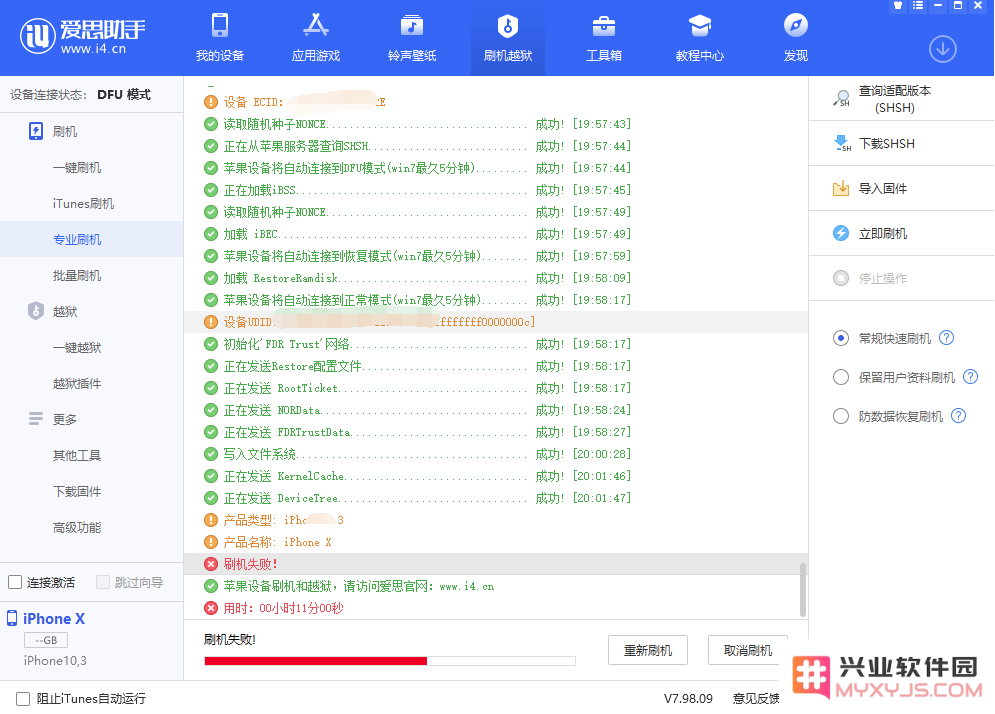Open help icon beside 保留用户资料刷机
This screenshot has width=995, height=714.
(970, 377)
